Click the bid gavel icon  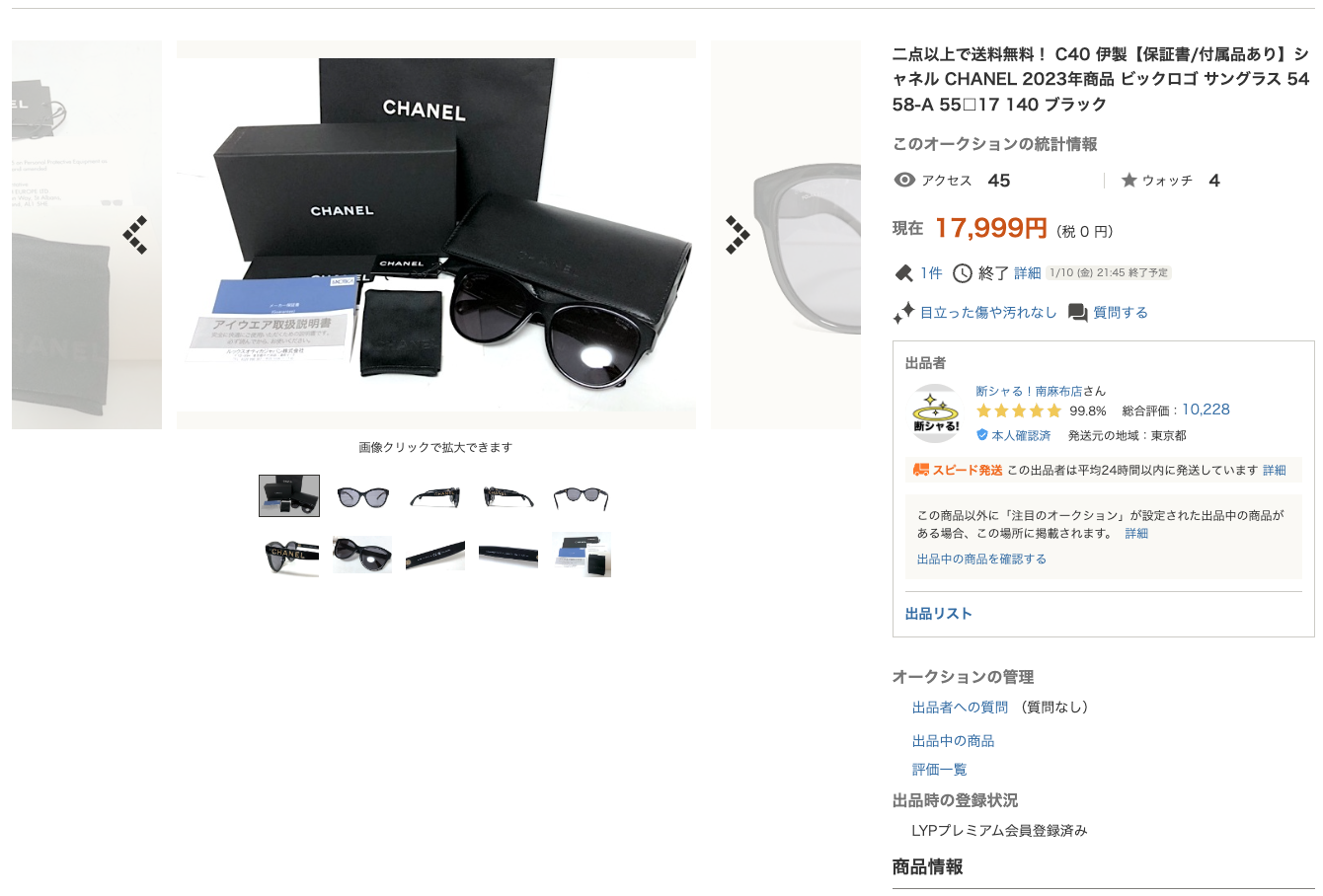[x=903, y=273]
